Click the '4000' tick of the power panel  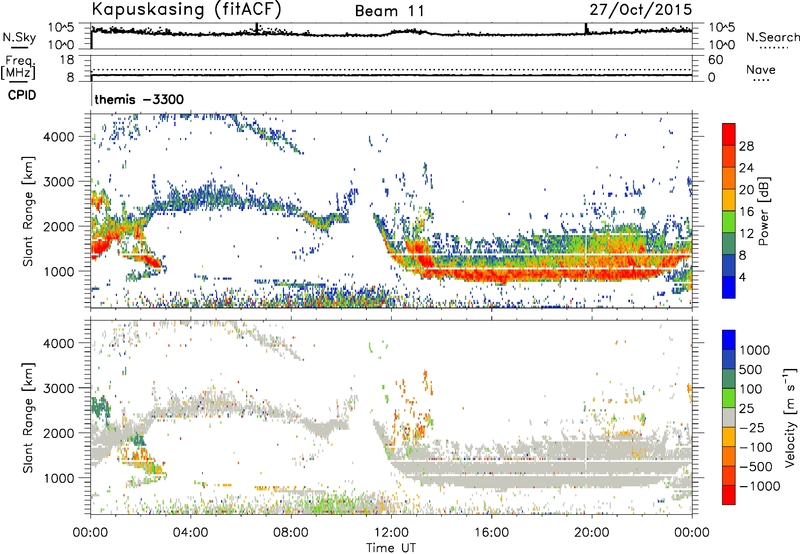coord(59,137)
